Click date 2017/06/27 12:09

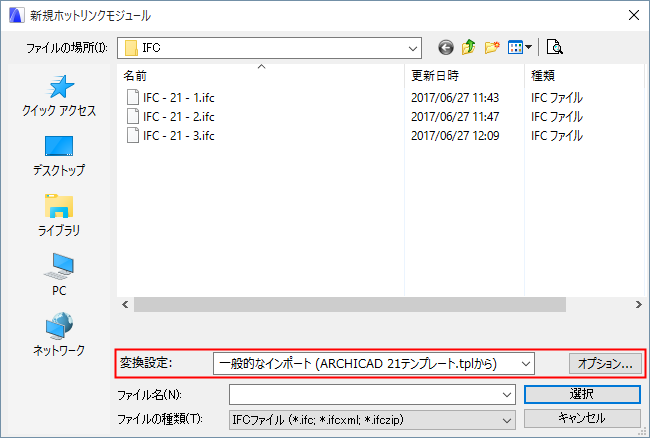coord(455,136)
